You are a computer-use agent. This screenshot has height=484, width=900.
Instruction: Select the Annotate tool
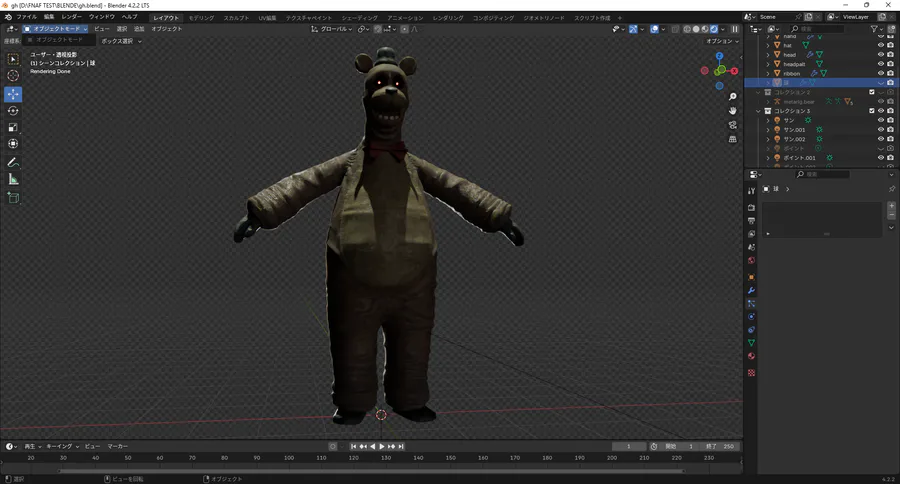click(x=13, y=162)
